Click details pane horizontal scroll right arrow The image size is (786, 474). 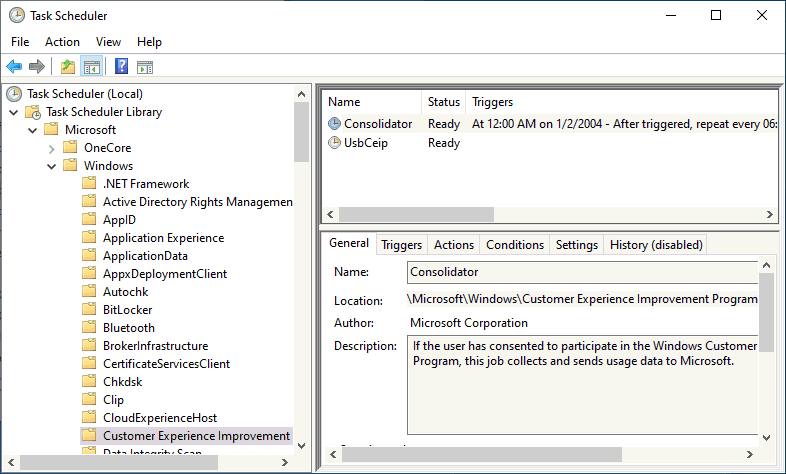[749, 454]
